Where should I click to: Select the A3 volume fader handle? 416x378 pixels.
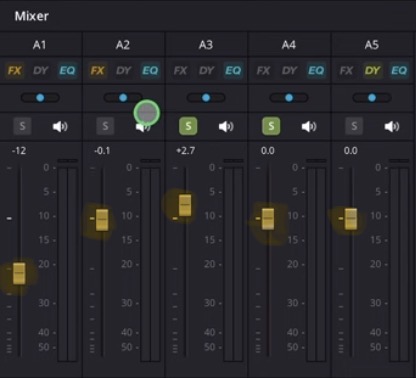click(185, 205)
